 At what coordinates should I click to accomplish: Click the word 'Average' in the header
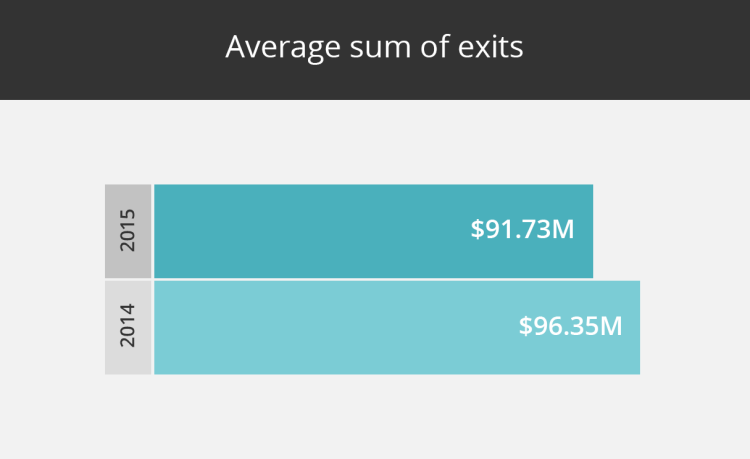point(283,47)
